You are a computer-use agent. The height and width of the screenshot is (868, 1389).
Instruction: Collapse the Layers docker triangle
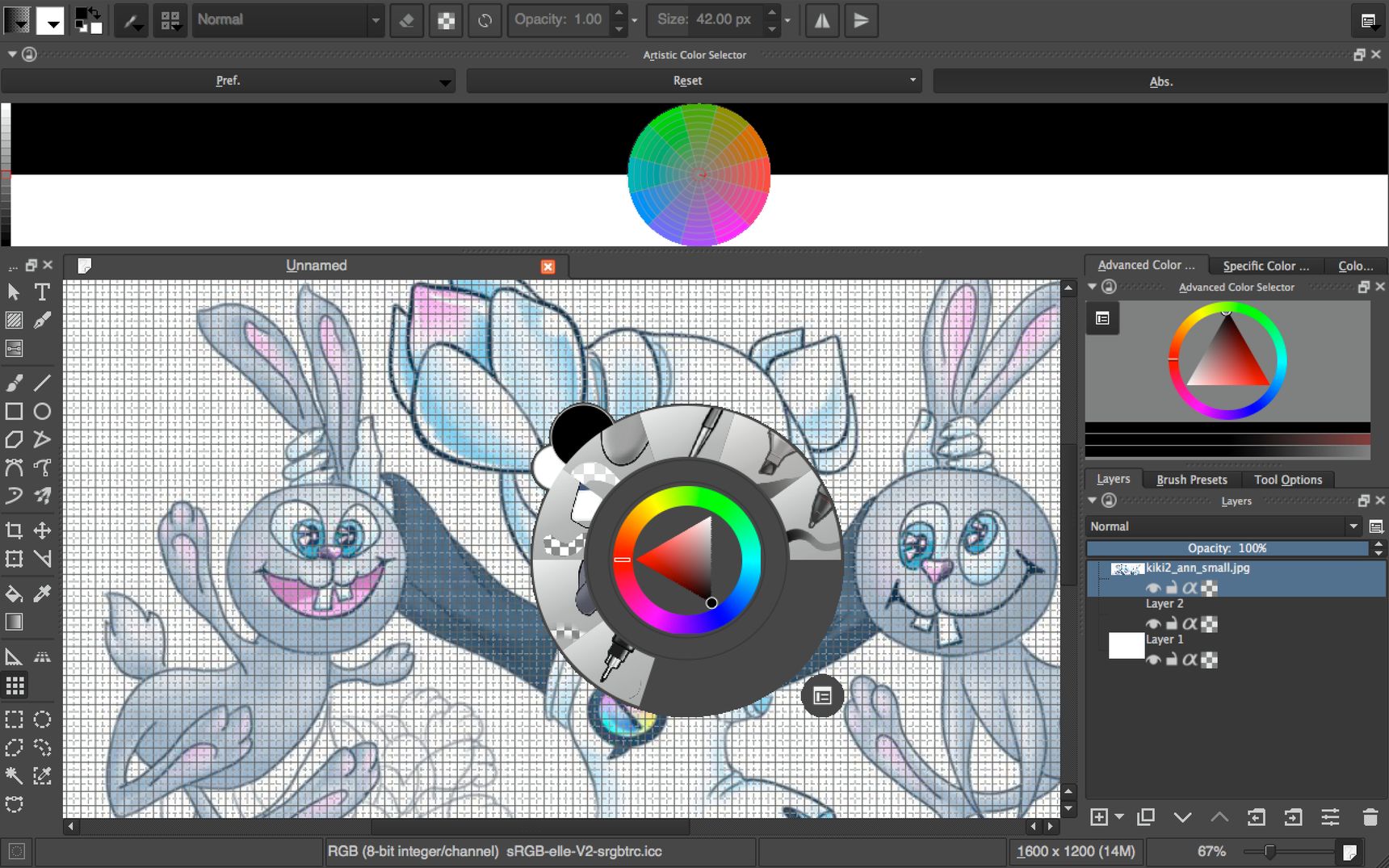pyautogui.click(x=1093, y=501)
